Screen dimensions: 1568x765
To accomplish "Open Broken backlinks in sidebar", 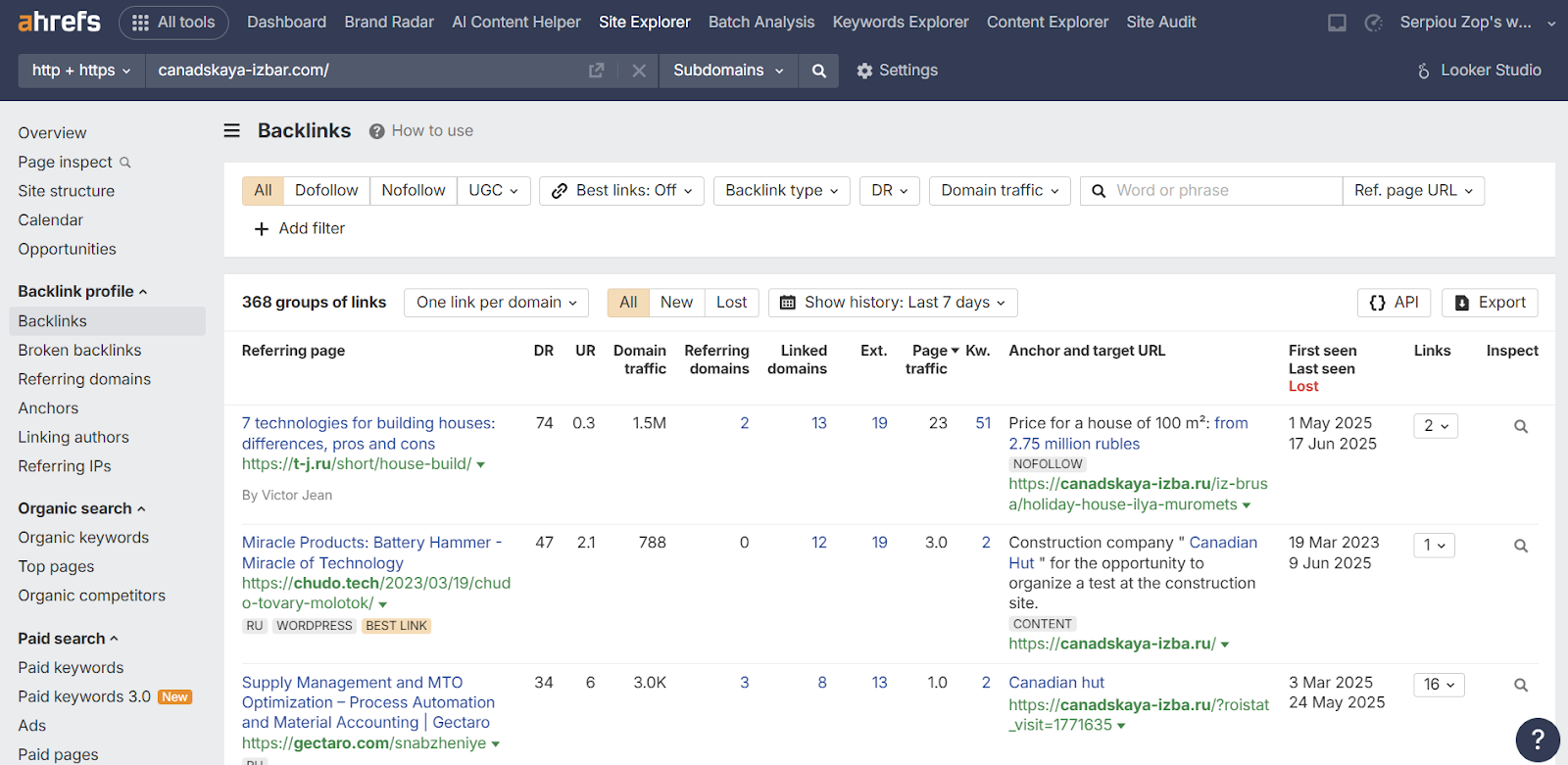I will tap(79, 351).
